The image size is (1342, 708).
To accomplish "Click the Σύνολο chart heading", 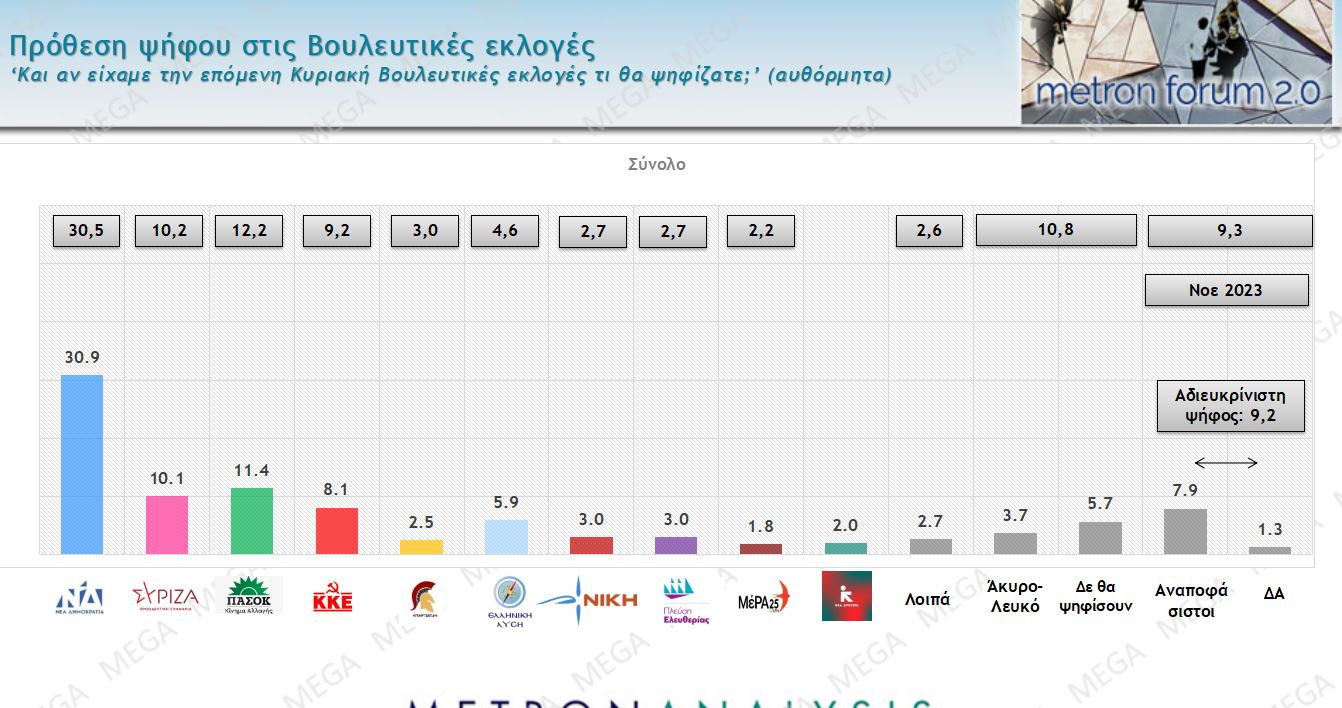I will (x=657, y=164).
